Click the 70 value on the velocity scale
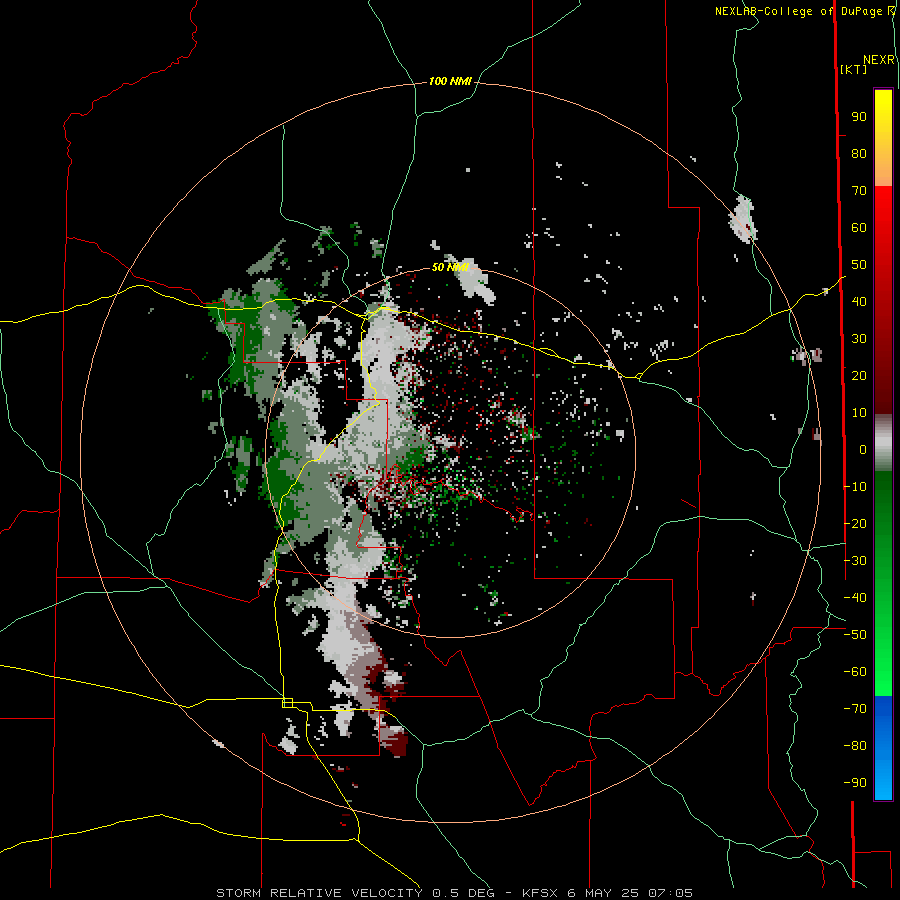 [x=859, y=191]
